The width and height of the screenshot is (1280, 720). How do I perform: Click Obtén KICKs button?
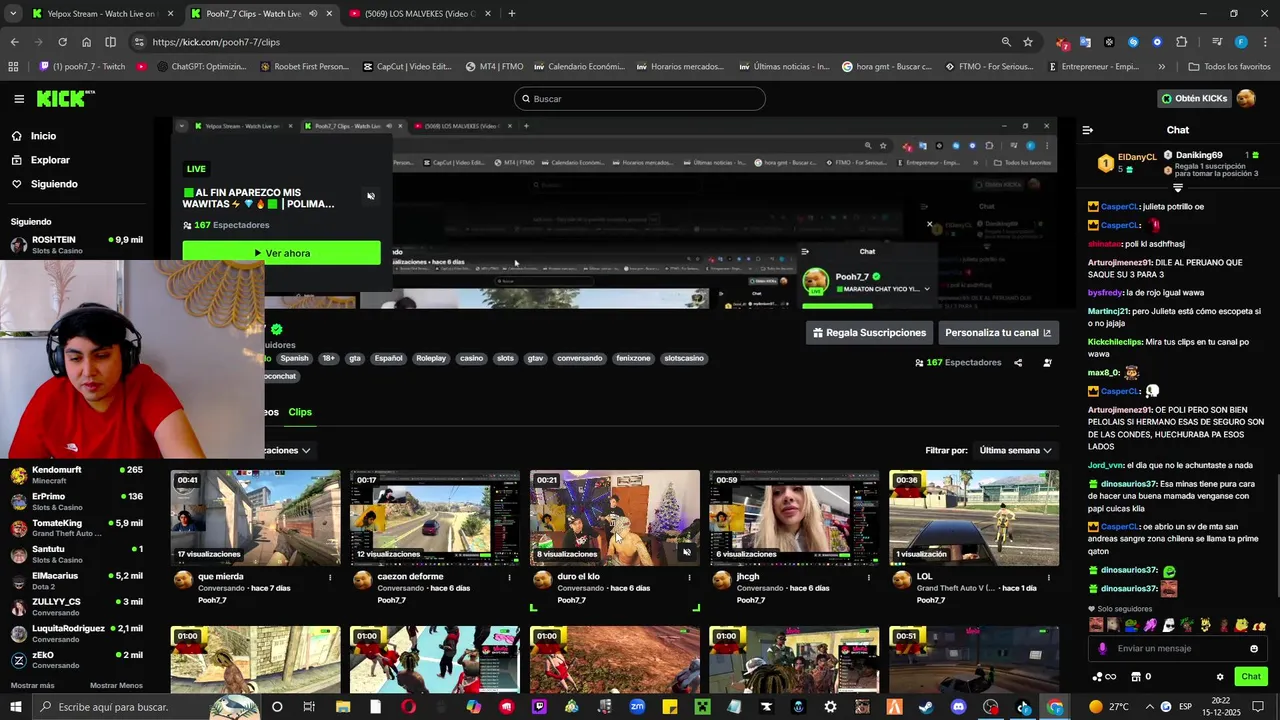pyautogui.click(x=1193, y=98)
